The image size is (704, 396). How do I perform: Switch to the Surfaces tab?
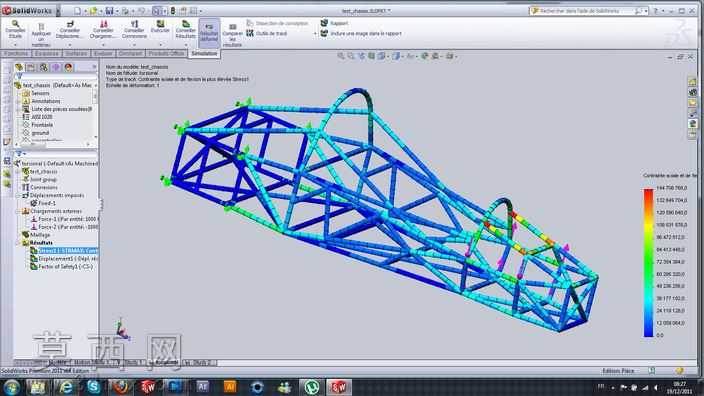(x=76, y=53)
